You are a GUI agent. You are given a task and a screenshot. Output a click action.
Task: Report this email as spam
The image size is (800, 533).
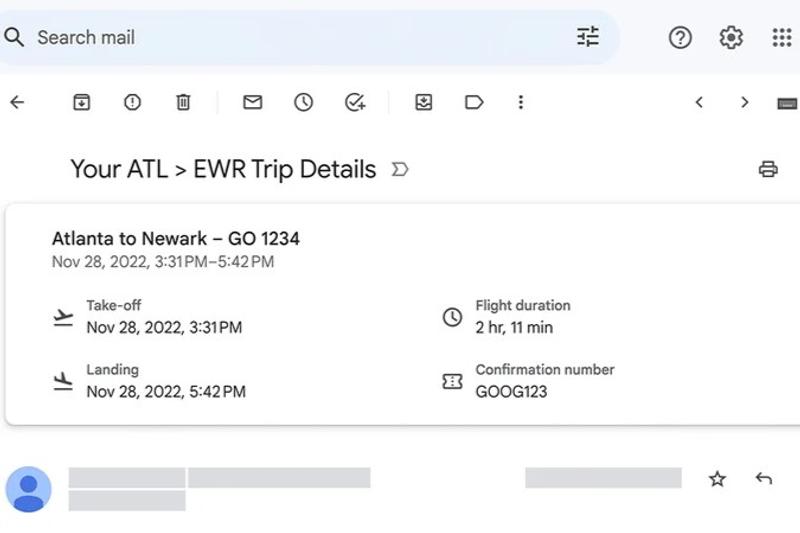pyautogui.click(x=132, y=102)
